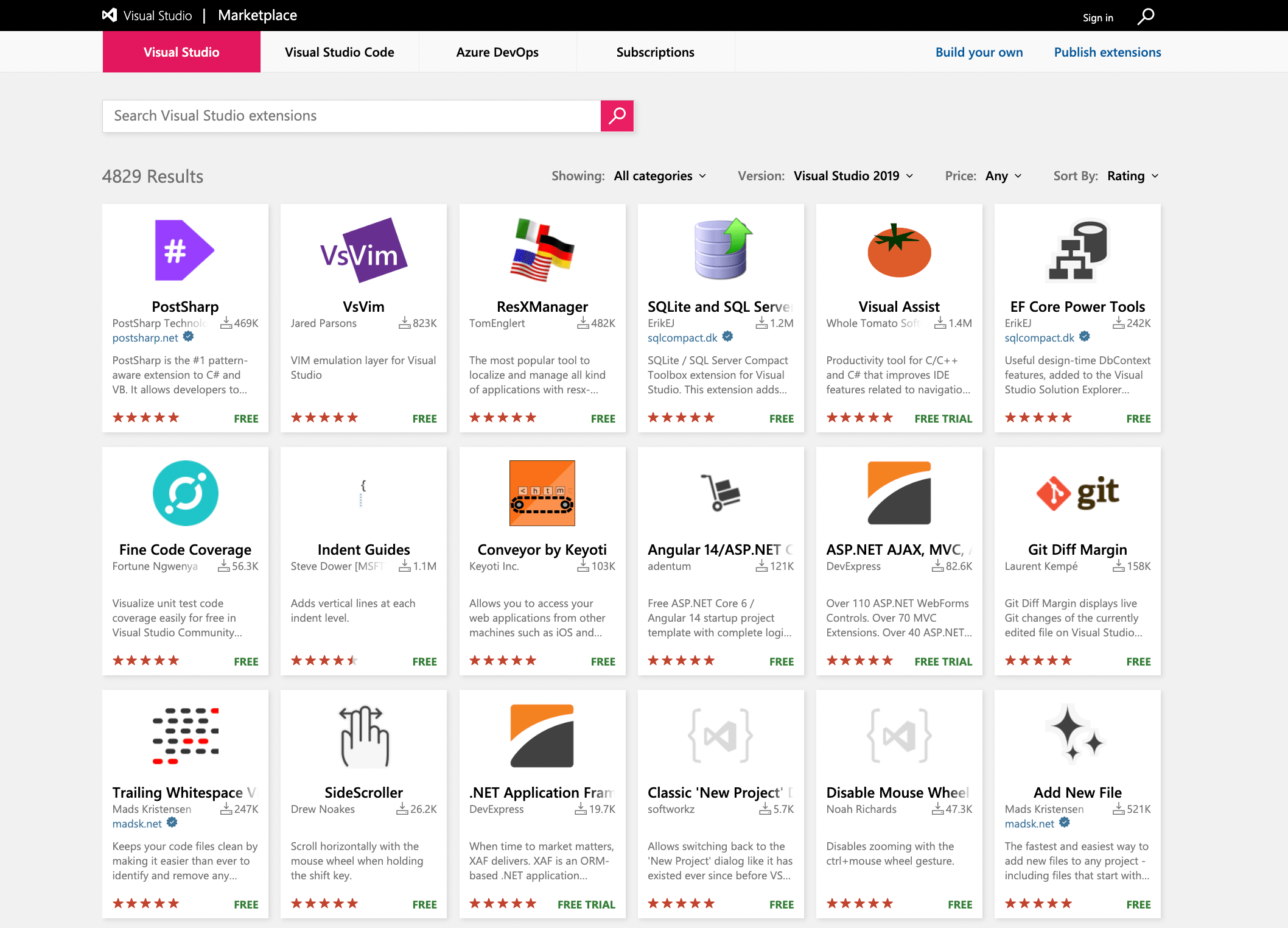Click the Git Diff Margin git logo
The height and width of the screenshot is (928, 1288).
point(1077,493)
